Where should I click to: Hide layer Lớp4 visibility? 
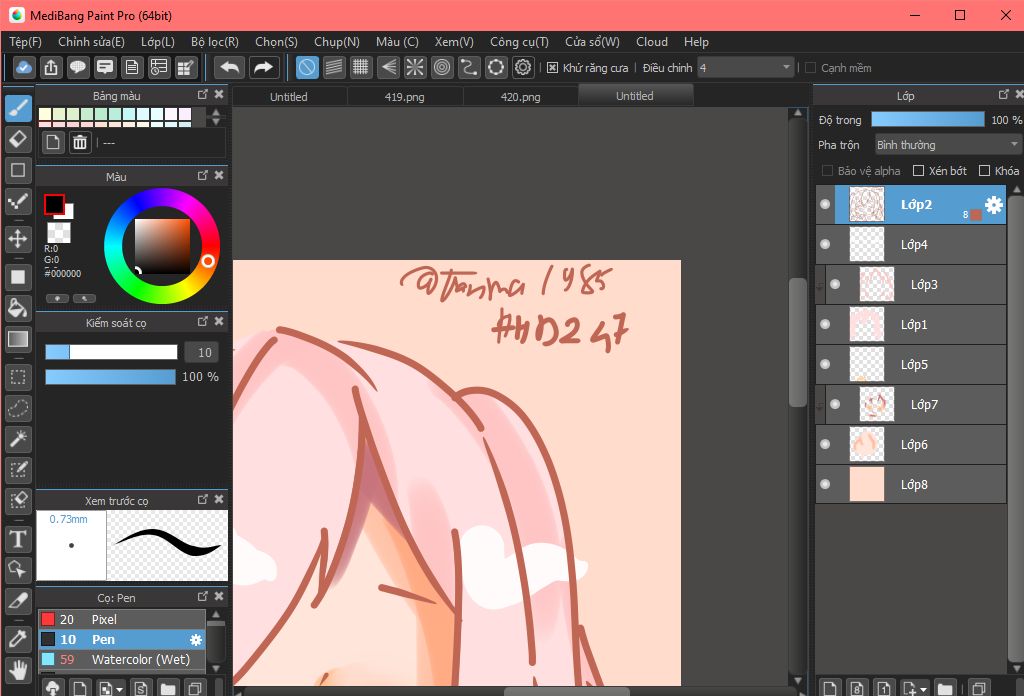pyautogui.click(x=825, y=244)
